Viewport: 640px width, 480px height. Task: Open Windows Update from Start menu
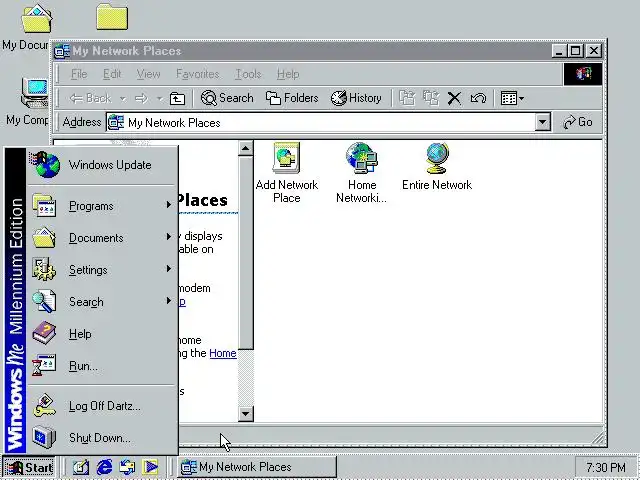102,164
